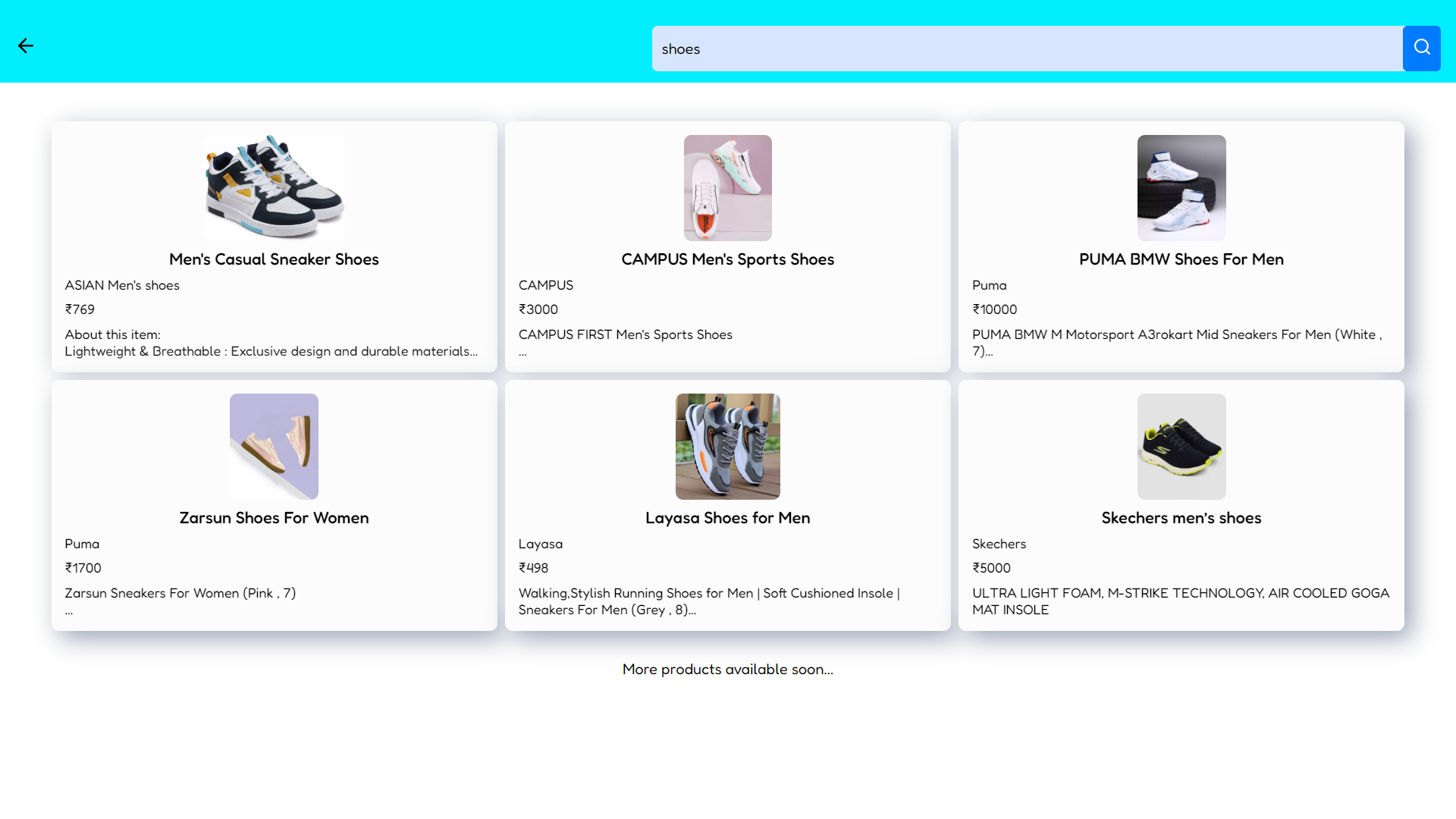The height and width of the screenshot is (819, 1456).
Task: Click description 'CAMPUS FIRST Men's Sports Shoes'
Action: click(626, 334)
